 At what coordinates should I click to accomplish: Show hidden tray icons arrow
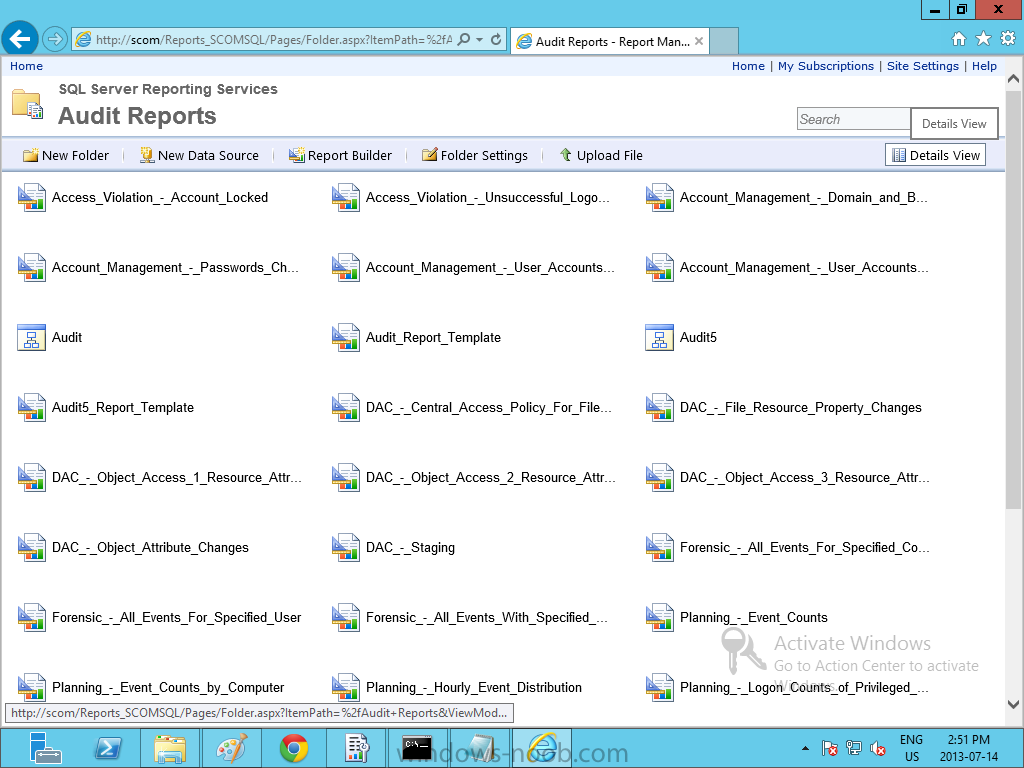(805, 748)
